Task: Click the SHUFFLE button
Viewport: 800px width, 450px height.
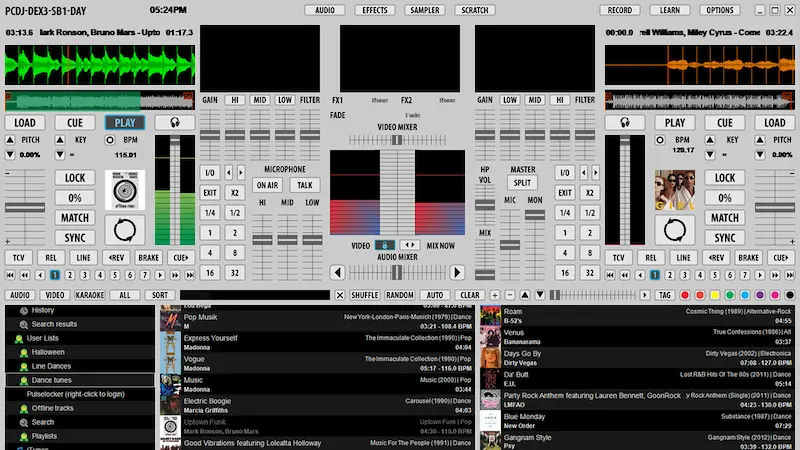Action: [365, 295]
